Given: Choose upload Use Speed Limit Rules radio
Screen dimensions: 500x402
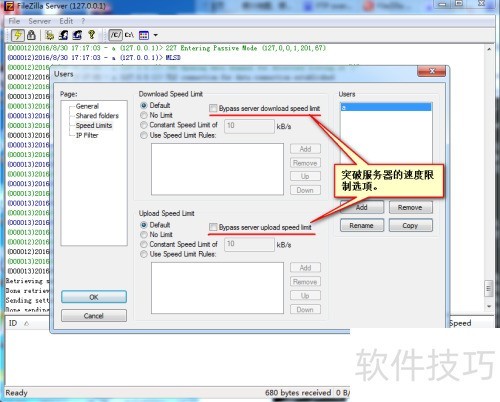Looking at the screenshot, I should (x=144, y=254).
